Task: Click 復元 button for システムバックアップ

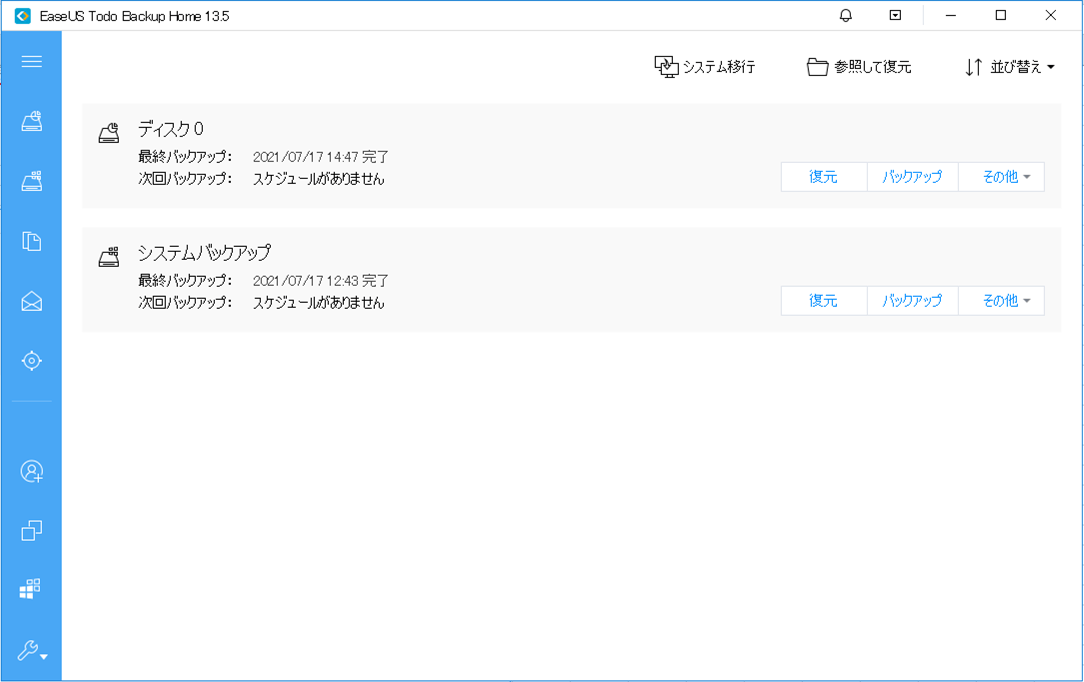Action: 823,301
